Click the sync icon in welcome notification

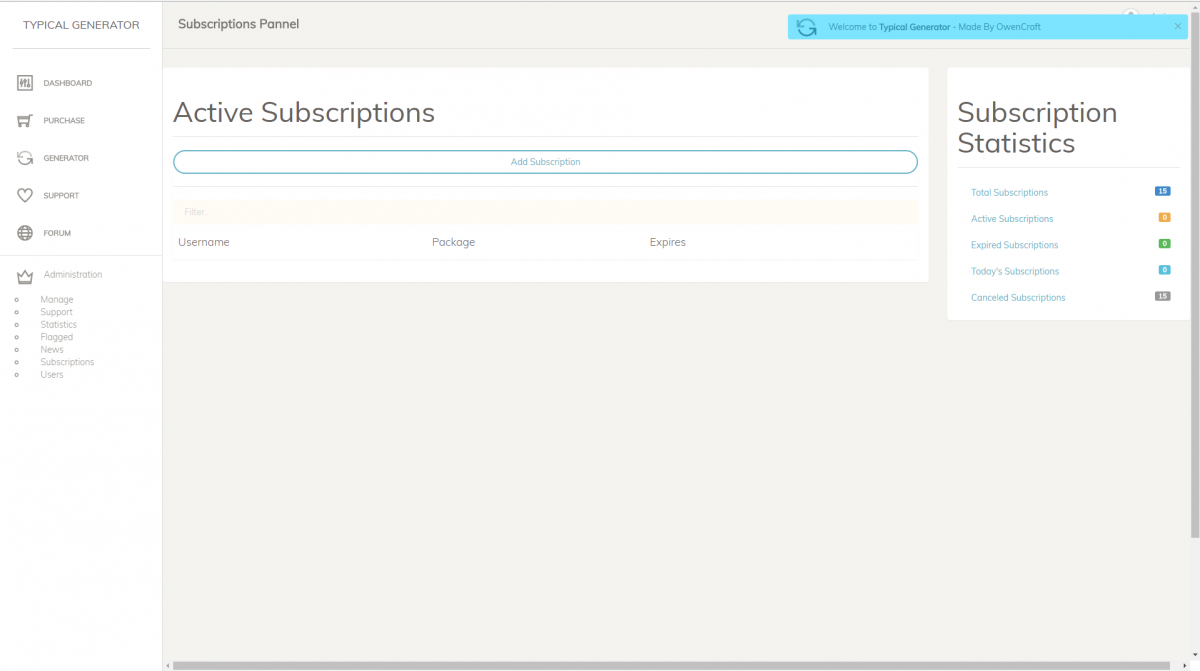click(x=807, y=27)
